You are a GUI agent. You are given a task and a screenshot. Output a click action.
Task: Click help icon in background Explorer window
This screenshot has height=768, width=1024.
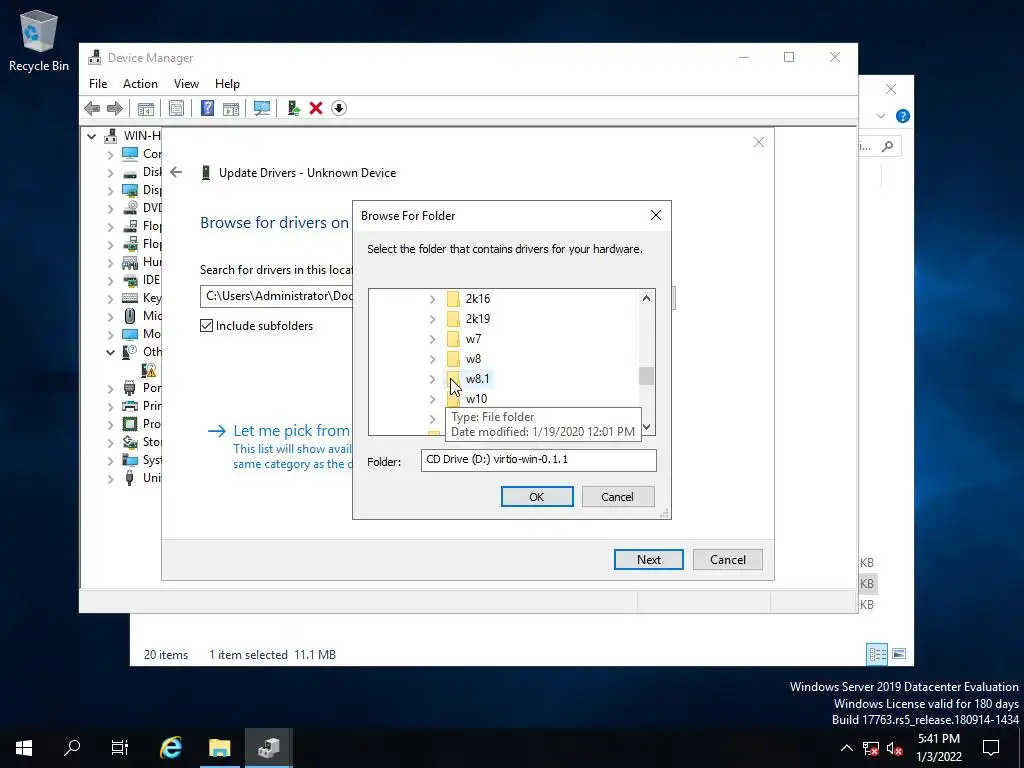[x=903, y=116]
